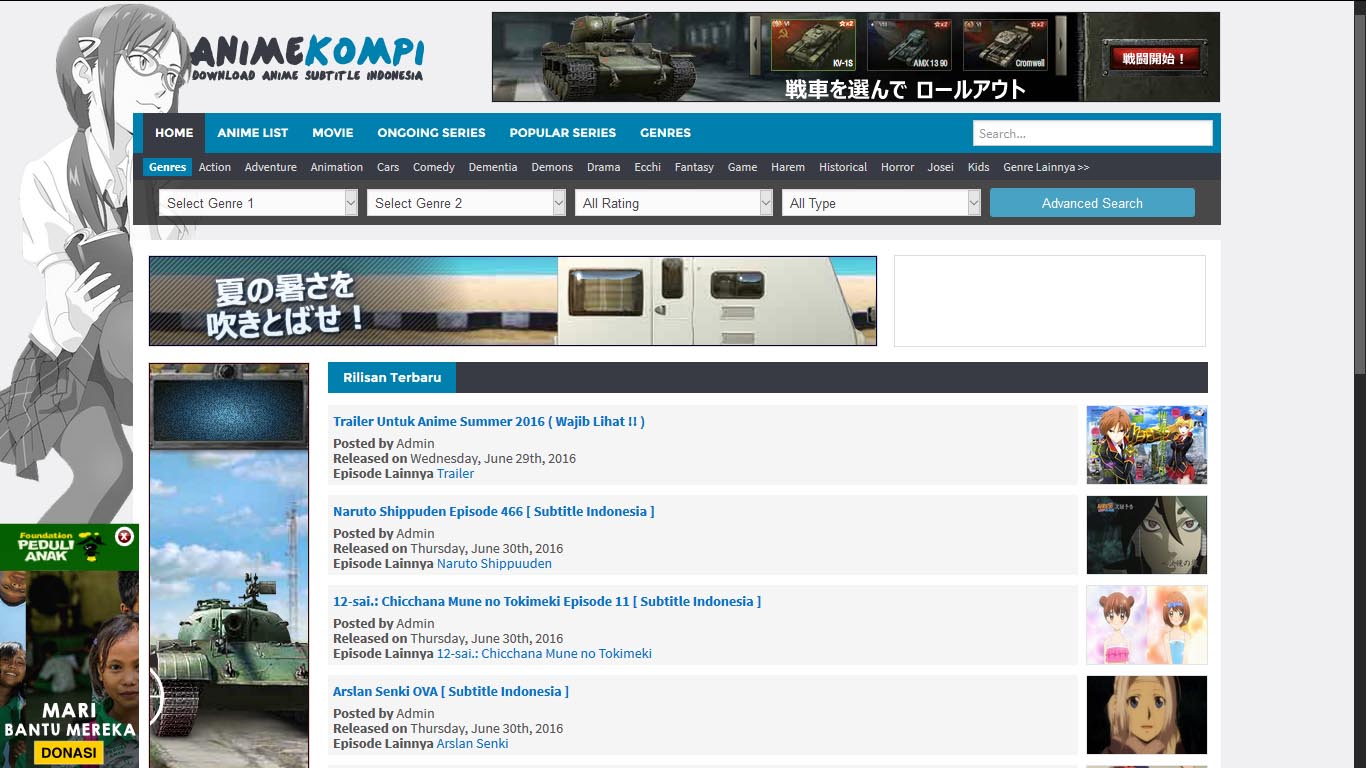This screenshot has height=768, width=1366.
Task: Filter by Drama genre
Action: pyautogui.click(x=604, y=167)
